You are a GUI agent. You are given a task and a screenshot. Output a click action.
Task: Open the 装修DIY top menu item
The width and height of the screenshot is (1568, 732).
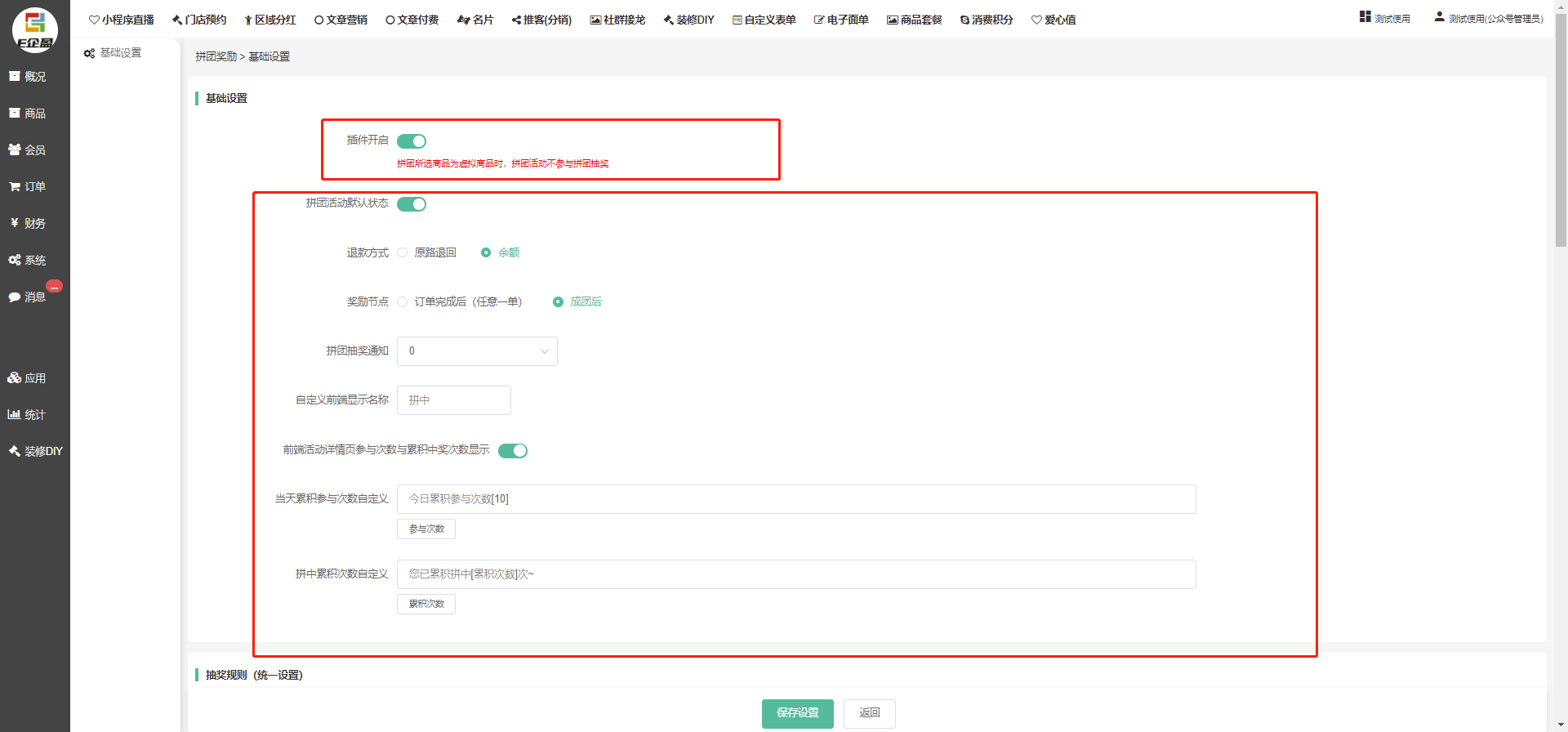(x=688, y=20)
